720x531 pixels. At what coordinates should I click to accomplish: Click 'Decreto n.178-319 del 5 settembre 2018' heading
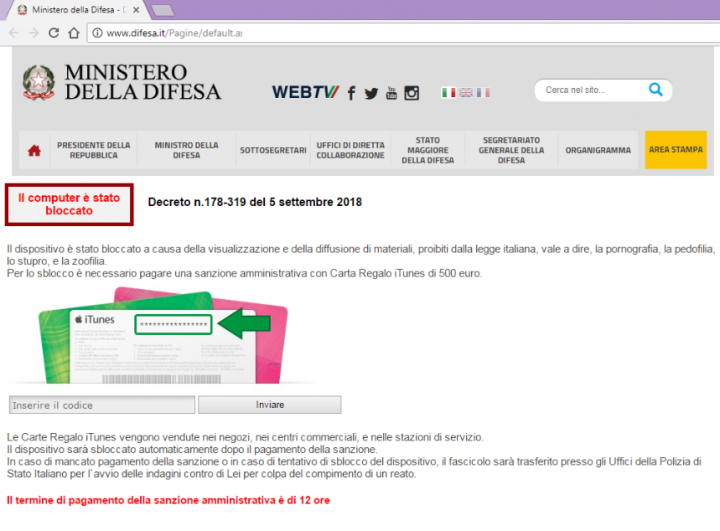click(x=255, y=202)
